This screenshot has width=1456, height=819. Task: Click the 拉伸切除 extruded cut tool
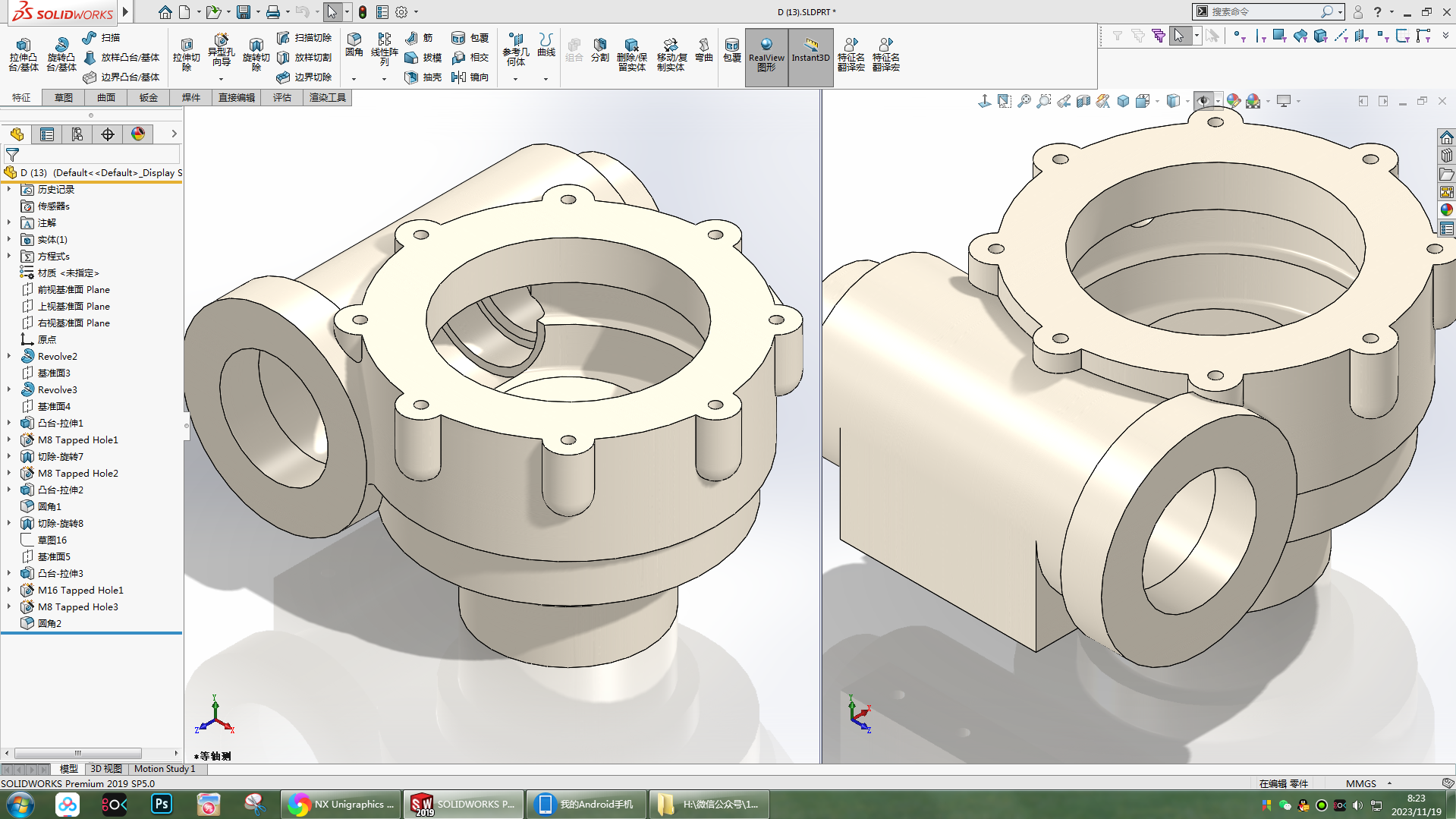click(x=186, y=54)
